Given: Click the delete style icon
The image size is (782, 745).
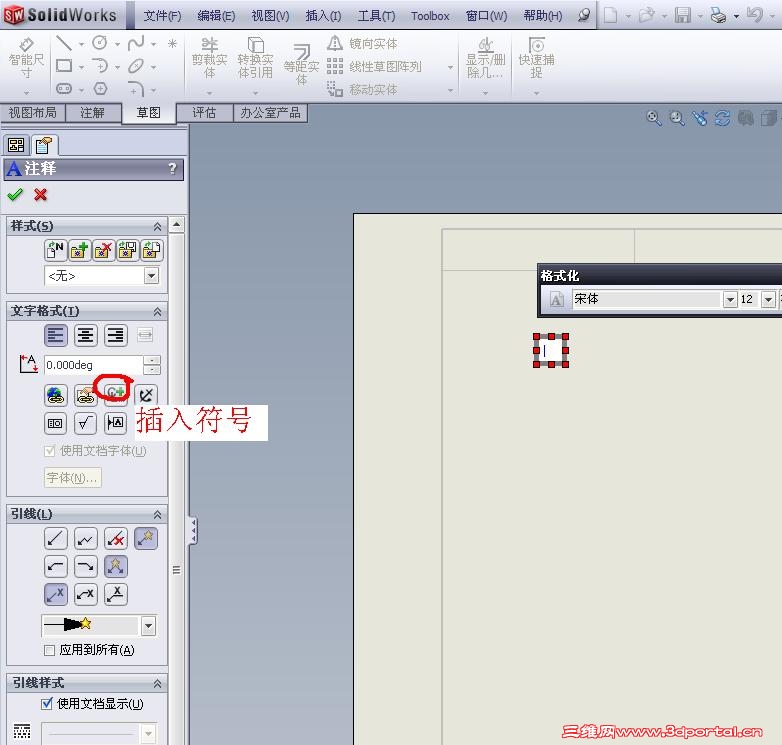Looking at the screenshot, I should click(x=103, y=250).
